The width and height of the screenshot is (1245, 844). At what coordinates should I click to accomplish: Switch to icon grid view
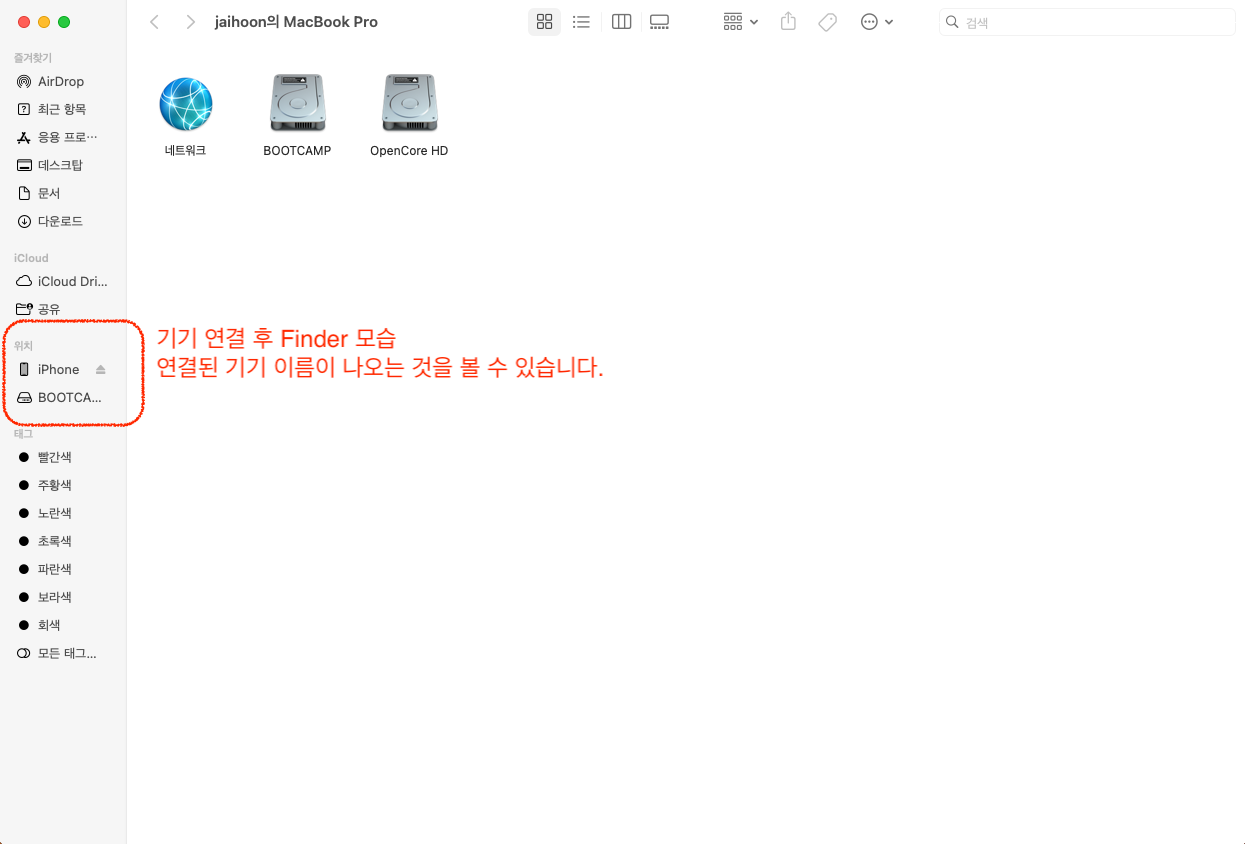click(545, 22)
